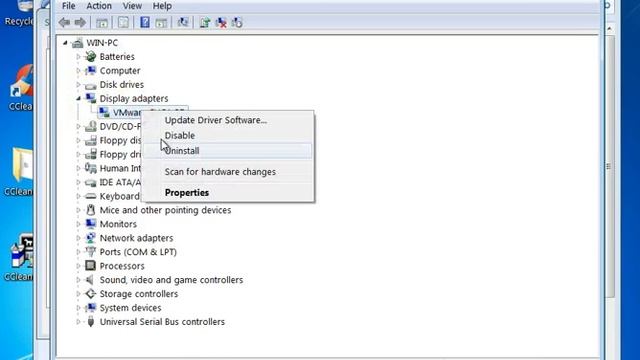Image resolution: width=640 pixels, height=360 pixels.
Task: Click the Processors category icon
Action: click(91, 266)
